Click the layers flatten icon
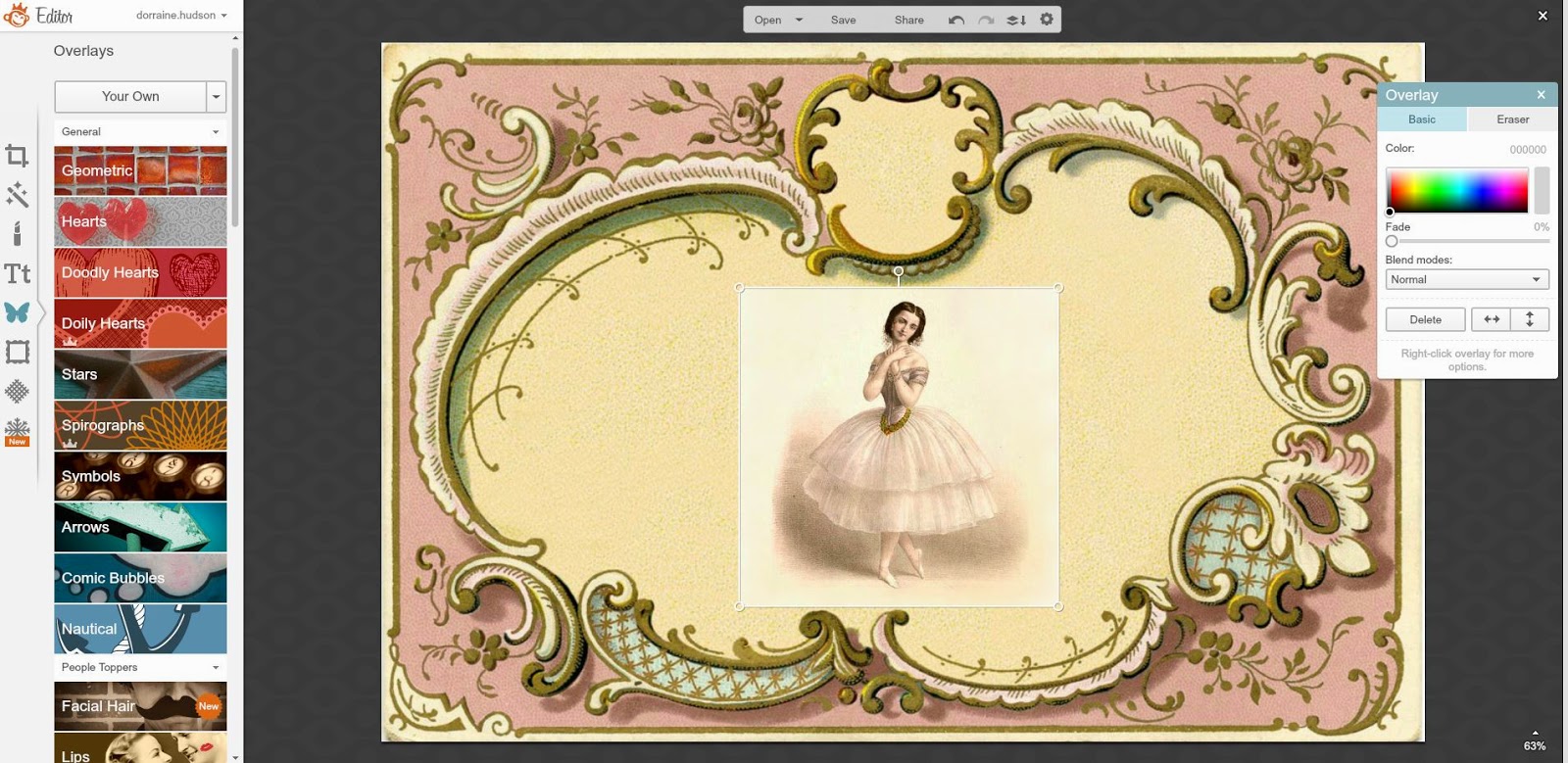This screenshot has width=1568, height=763. click(x=1016, y=20)
